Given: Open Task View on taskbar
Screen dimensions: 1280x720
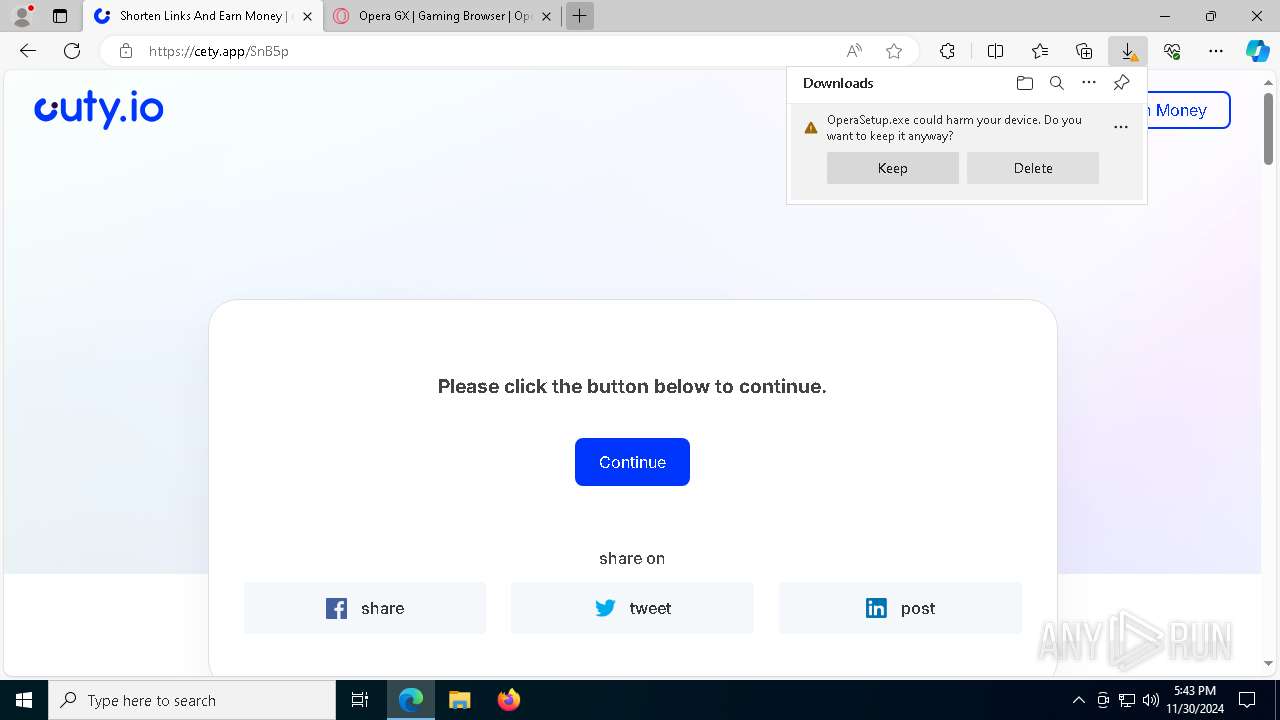Looking at the screenshot, I should tap(360, 700).
